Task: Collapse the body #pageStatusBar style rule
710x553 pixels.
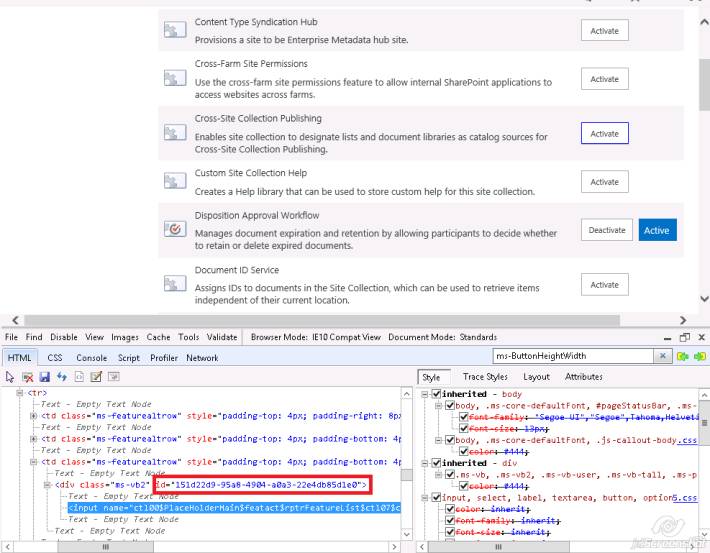Action: tap(438, 405)
